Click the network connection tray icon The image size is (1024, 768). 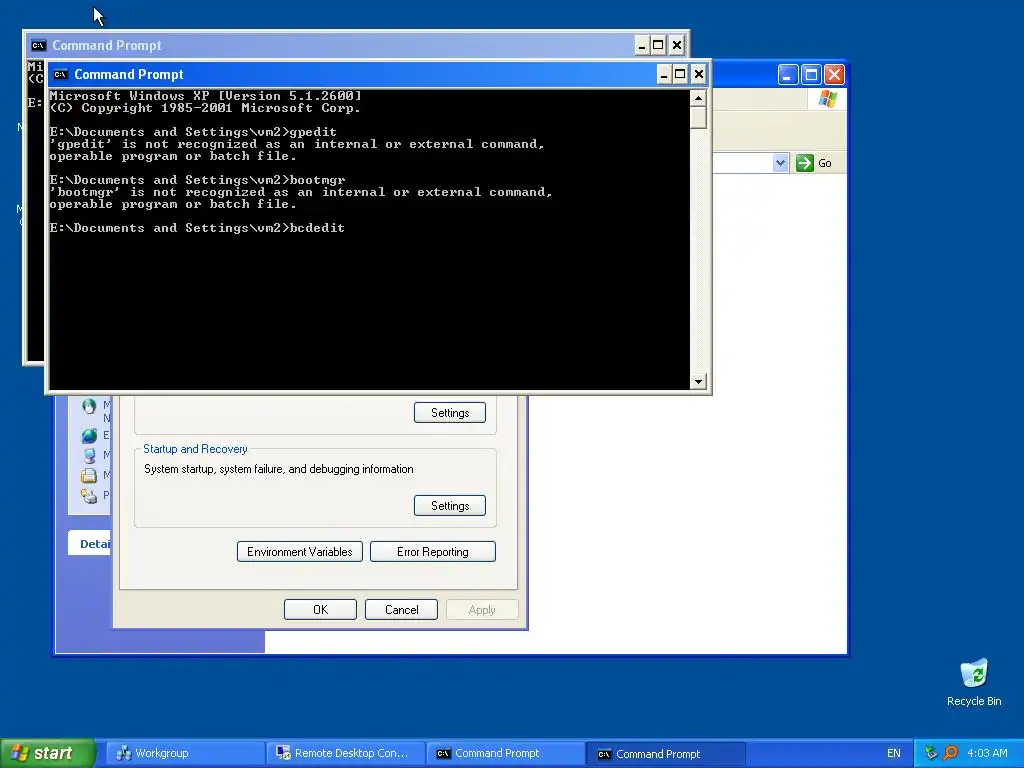(x=931, y=753)
